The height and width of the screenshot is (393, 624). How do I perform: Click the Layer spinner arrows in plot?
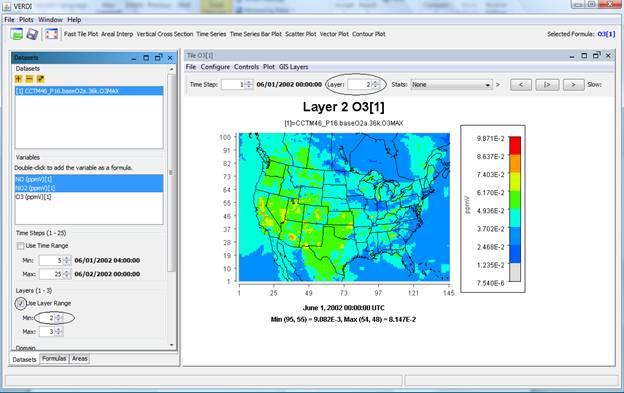[x=375, y=84]
